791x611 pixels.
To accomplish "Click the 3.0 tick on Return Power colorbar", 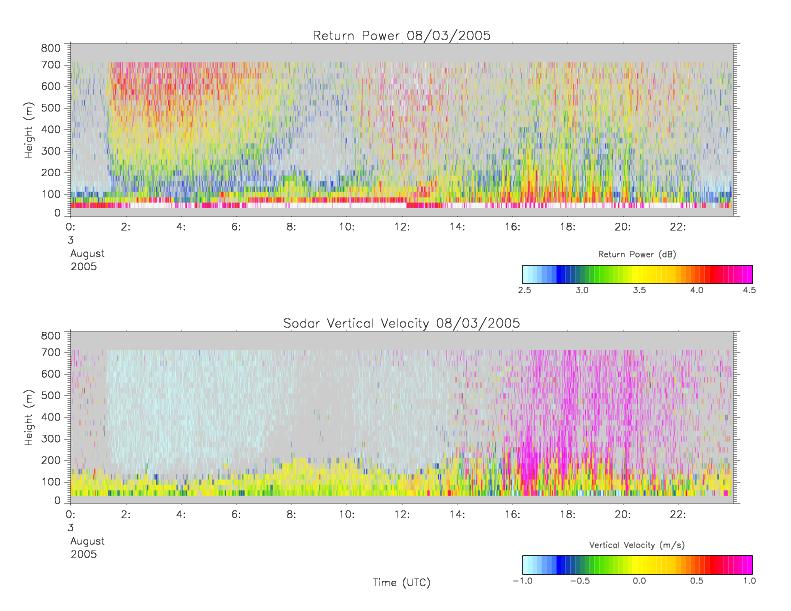I will (x=582, y=290).
